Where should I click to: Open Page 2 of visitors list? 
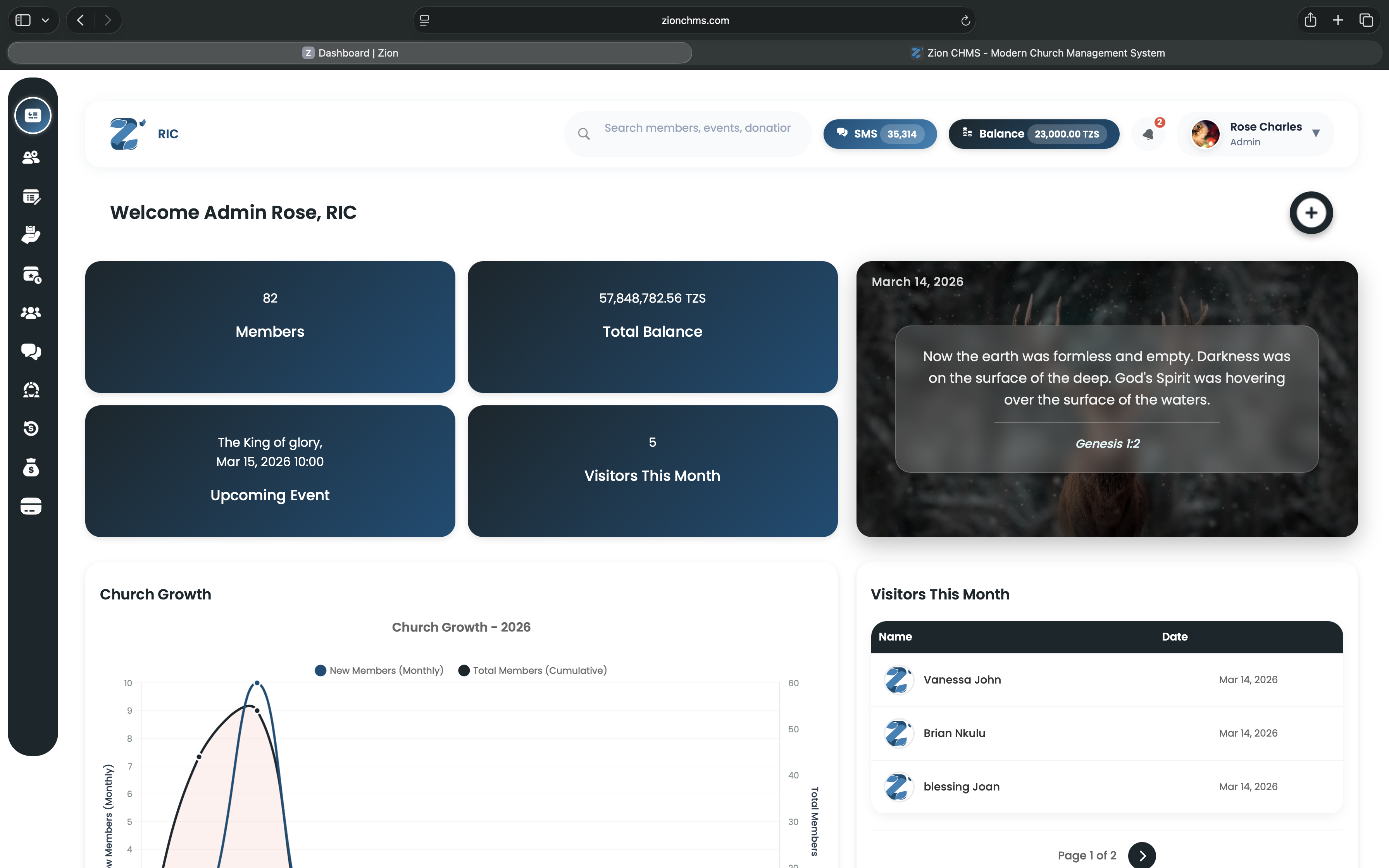pyautogui.click(x=1142, y=855)
